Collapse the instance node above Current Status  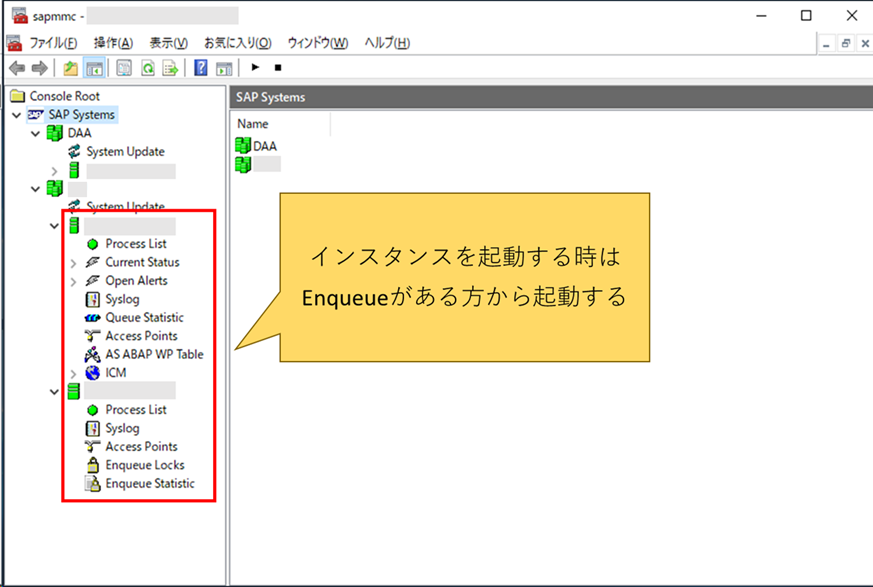coord(54,226)
